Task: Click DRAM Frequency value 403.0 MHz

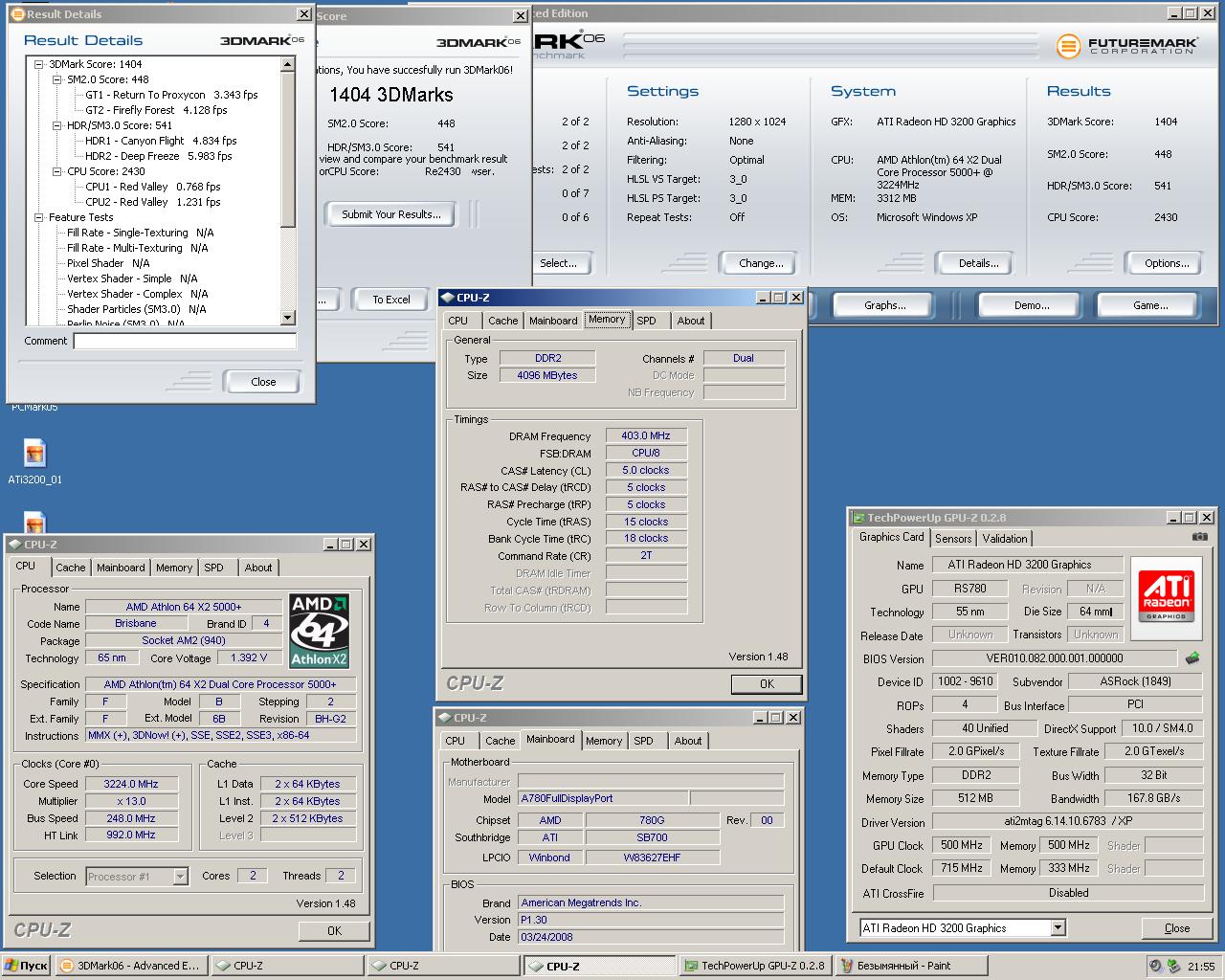Action: [646, 435]
